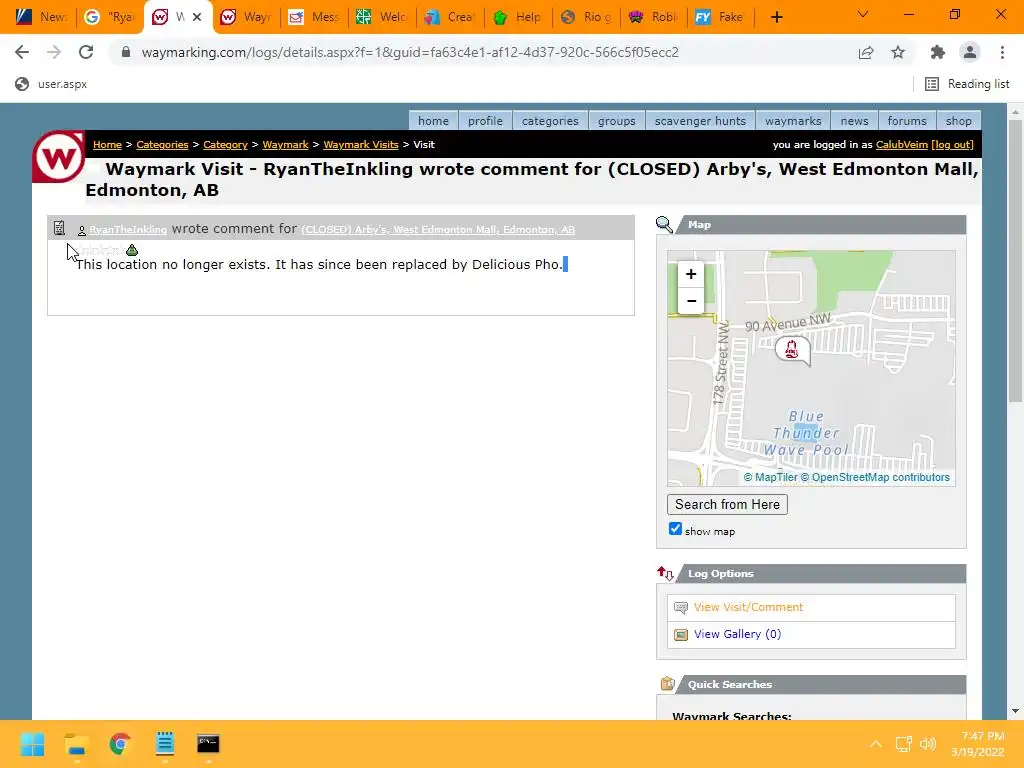The width and height of the screenshot is (1024, 768).
Task: Click the address bar URL
Action: pyautogui.click(x=410, y=52)
